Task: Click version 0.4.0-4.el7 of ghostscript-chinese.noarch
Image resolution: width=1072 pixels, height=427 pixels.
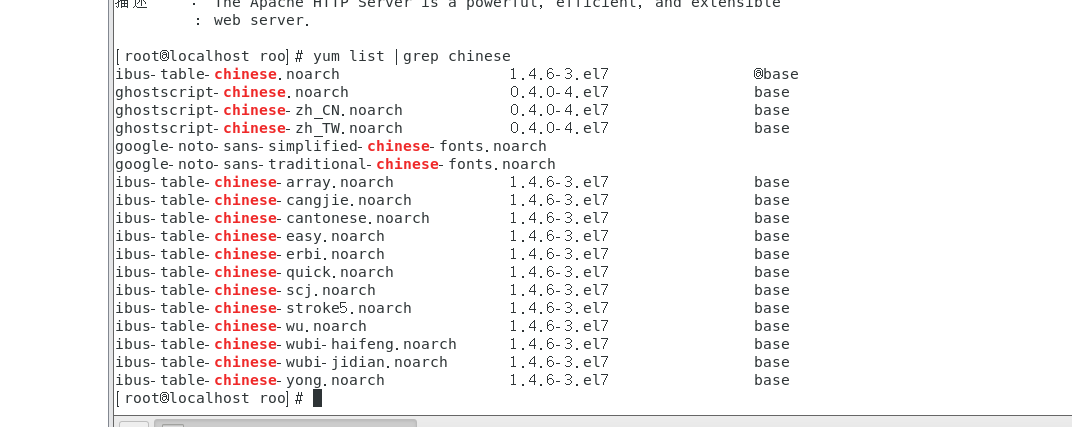Action: click(x=559, y=92)
